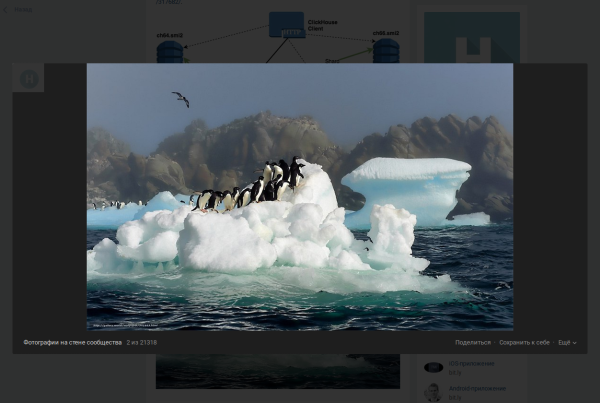Click Поделиться to share the photo
The height and width of the screenshot is (403, 600).
tap(473, 343)
